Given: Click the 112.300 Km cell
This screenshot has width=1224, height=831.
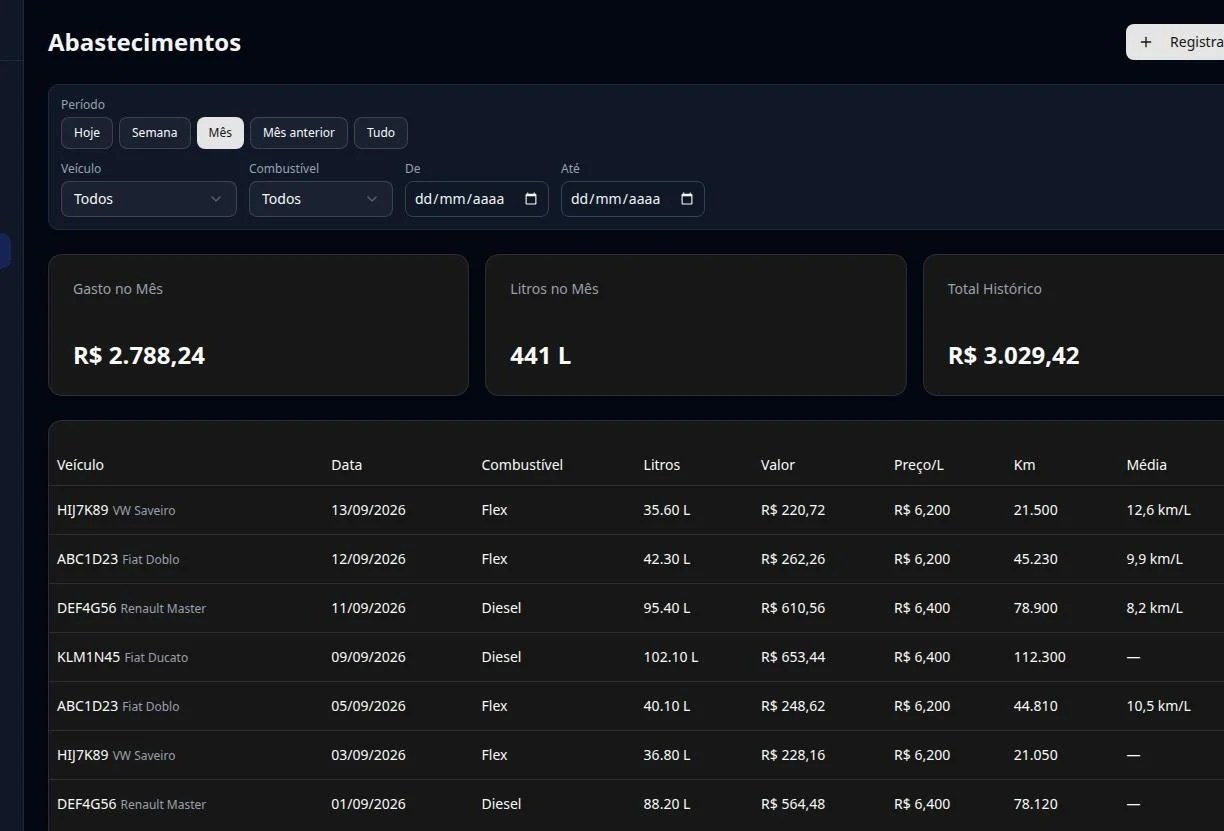Looking at the screenshot, I should pos(1040,657).
